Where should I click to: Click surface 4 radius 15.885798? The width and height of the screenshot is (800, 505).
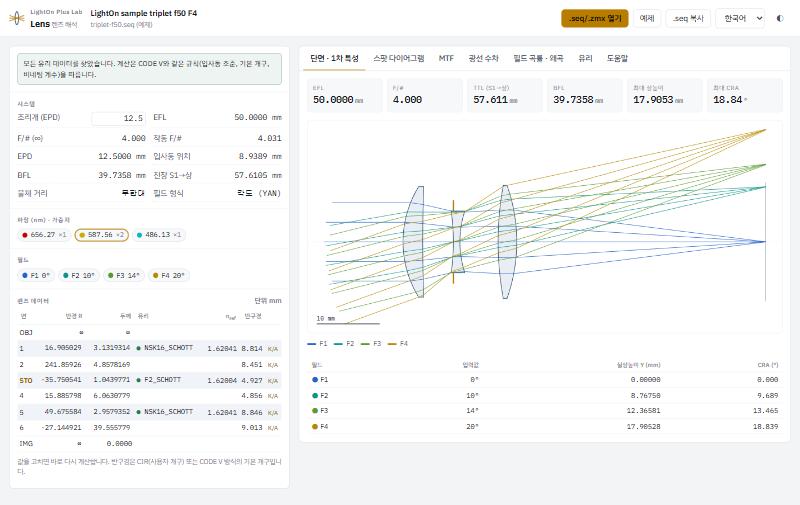(x=63, y=396)
